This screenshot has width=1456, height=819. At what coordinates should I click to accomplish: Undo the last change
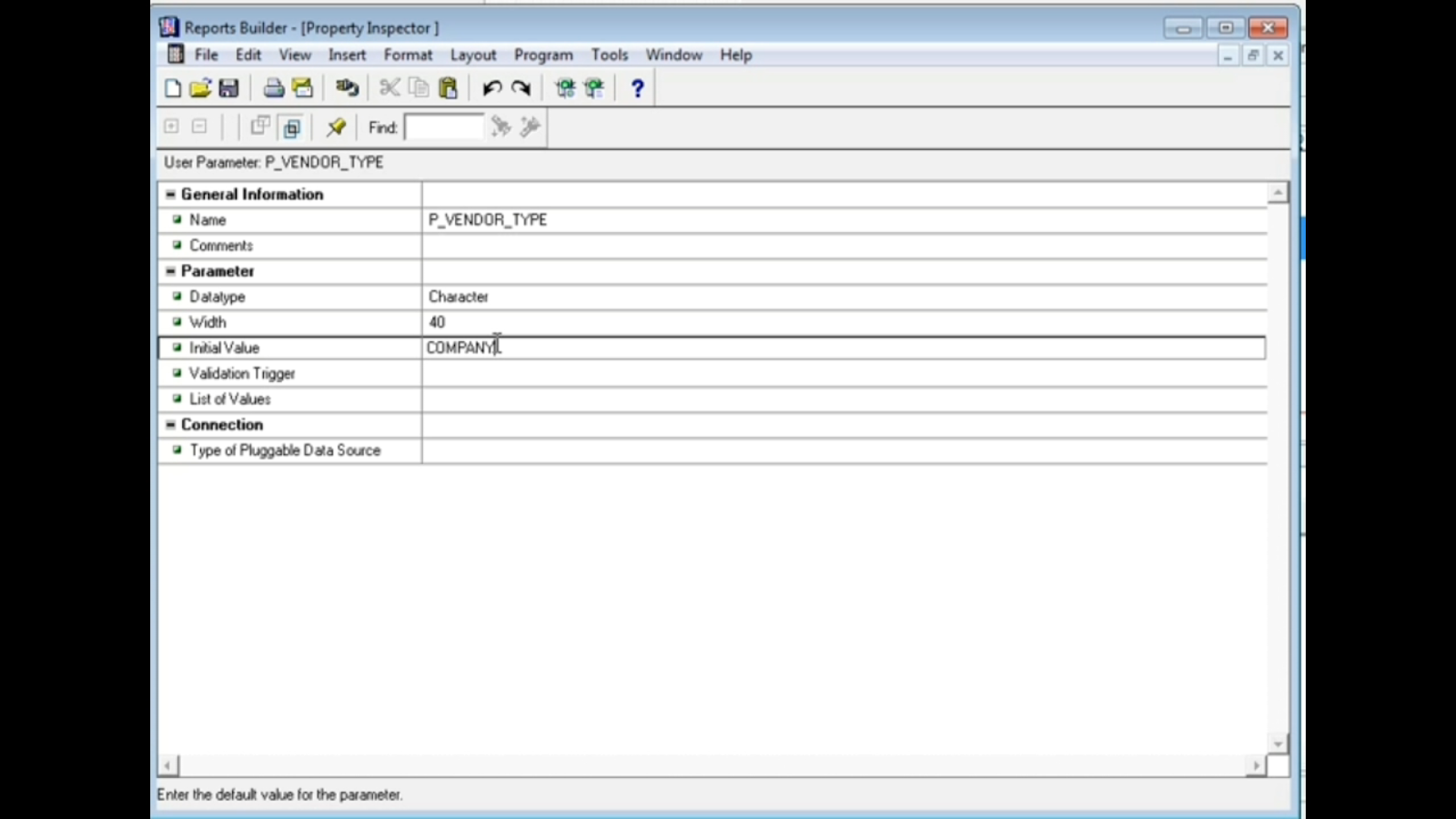(x=491, y=87)
